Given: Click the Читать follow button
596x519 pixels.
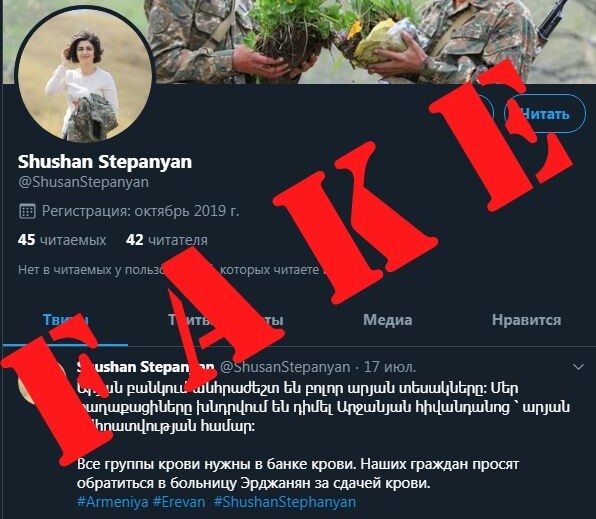Looking at the screenshot, I should [x=545, y=113].
